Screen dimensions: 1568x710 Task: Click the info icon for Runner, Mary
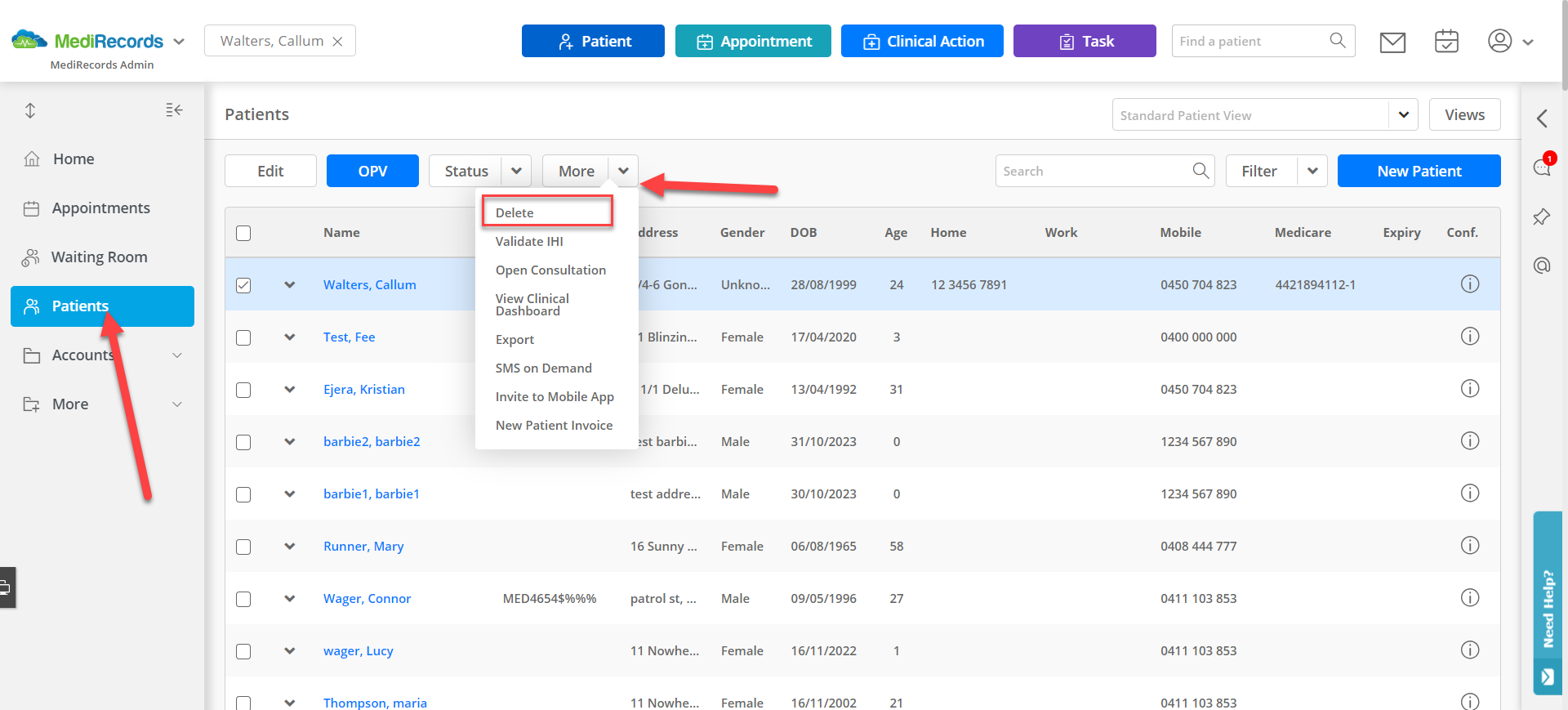tap(1470, 545)
